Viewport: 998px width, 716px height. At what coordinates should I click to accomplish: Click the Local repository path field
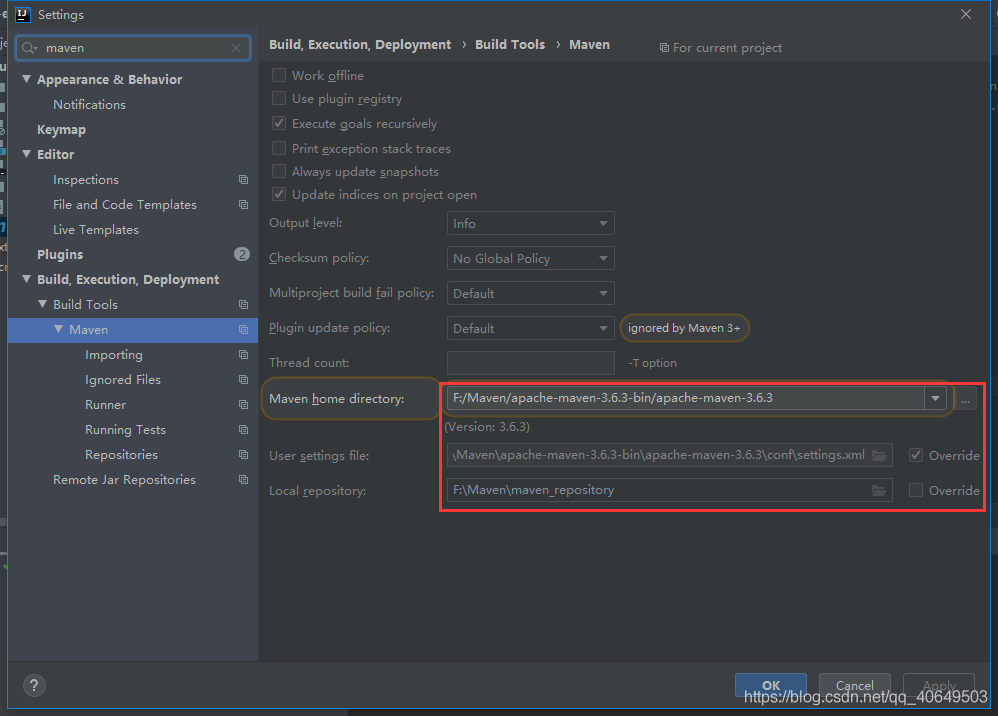pos(670,490)
